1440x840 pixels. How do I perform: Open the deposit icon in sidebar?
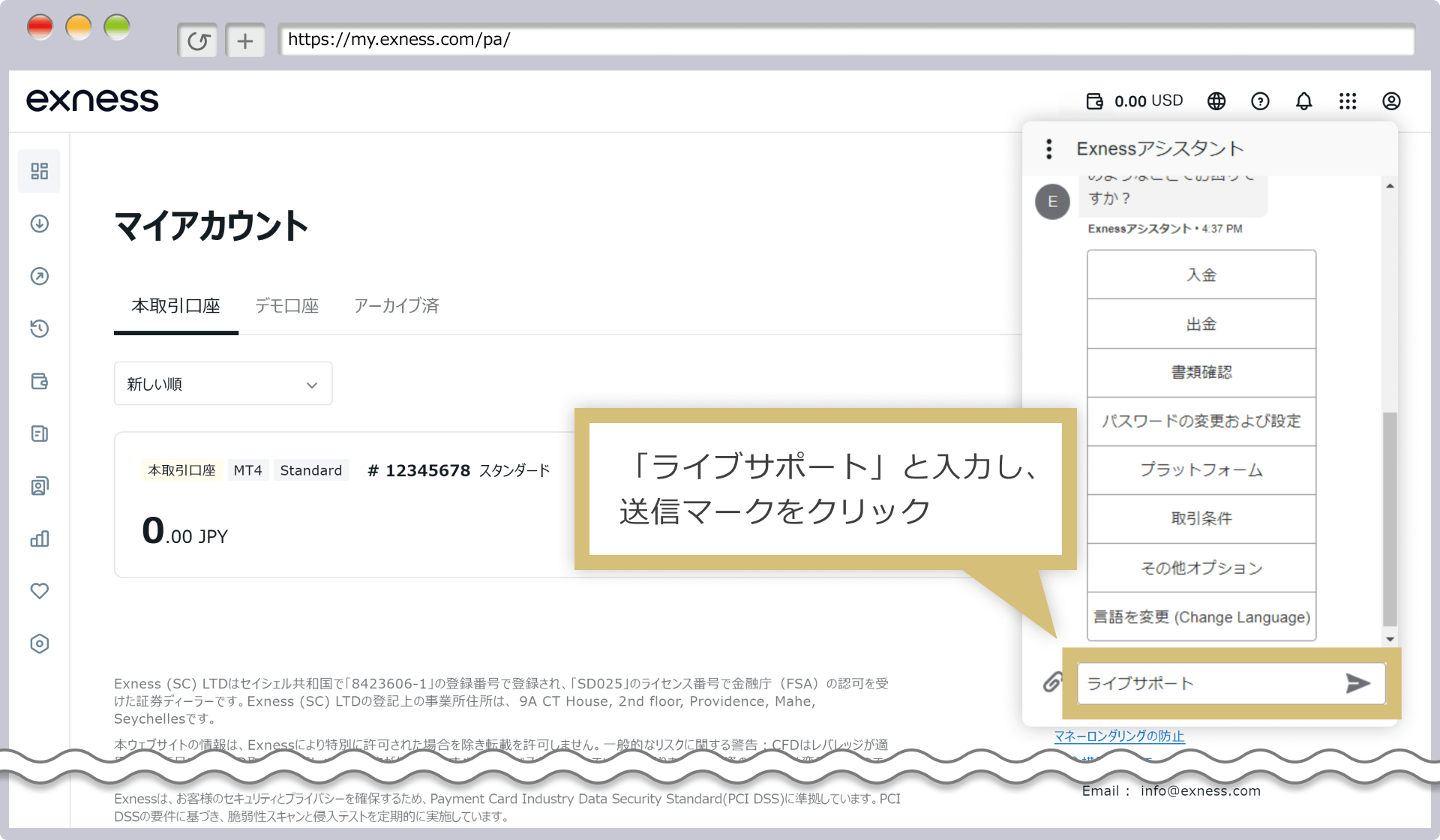[40, 223]
